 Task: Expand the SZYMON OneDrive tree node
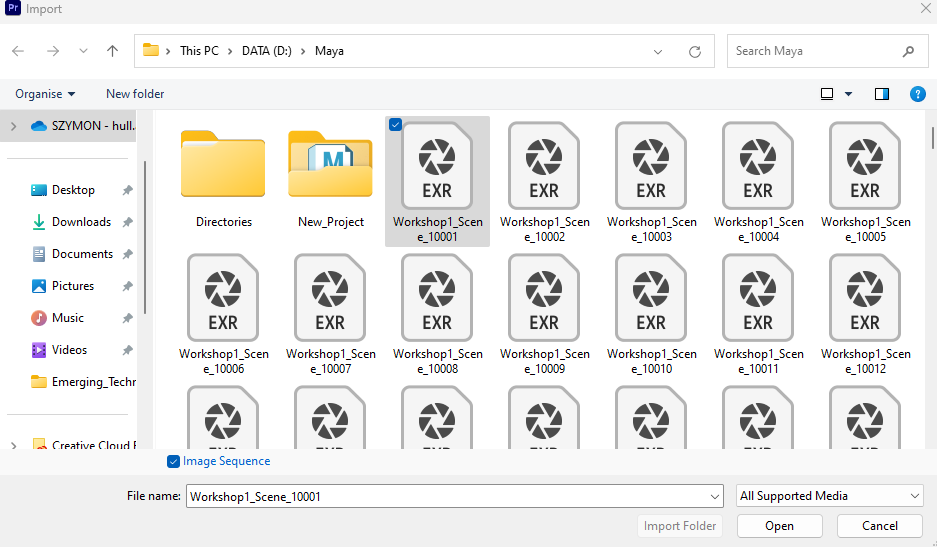13,126
